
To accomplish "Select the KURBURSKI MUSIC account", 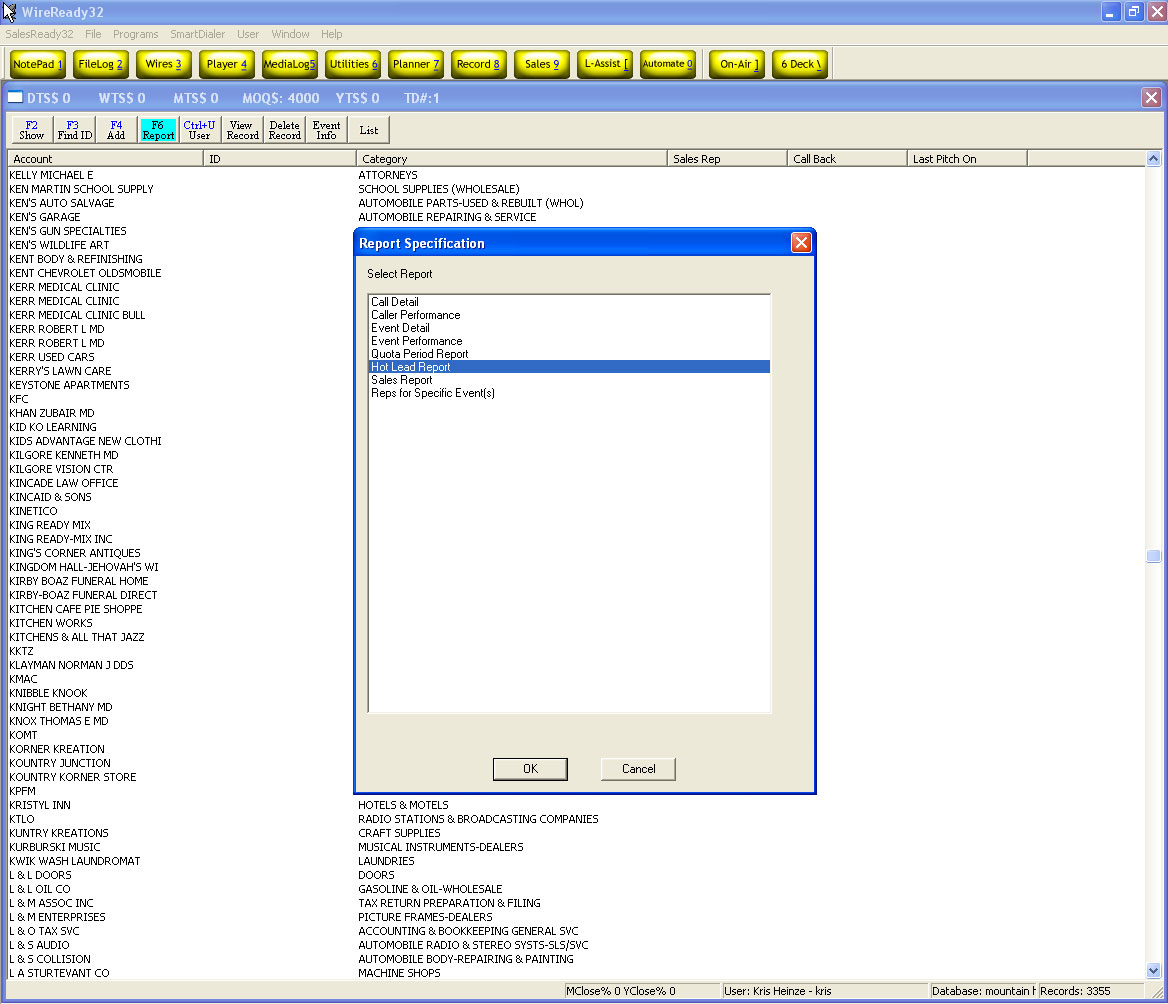I will (x=54, y=848).
